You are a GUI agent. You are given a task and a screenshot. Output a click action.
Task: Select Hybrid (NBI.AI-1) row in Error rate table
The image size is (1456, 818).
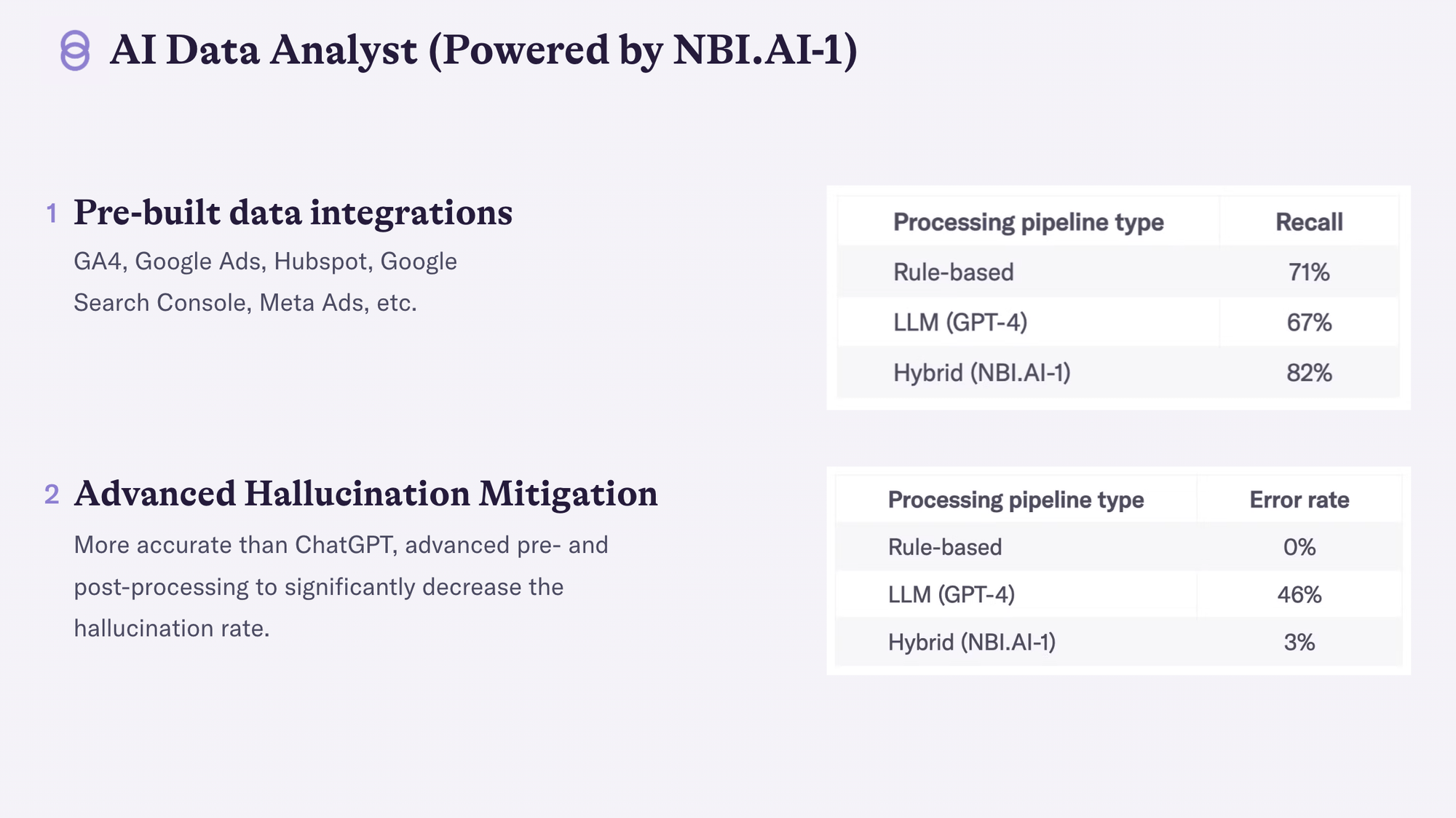1118,642
